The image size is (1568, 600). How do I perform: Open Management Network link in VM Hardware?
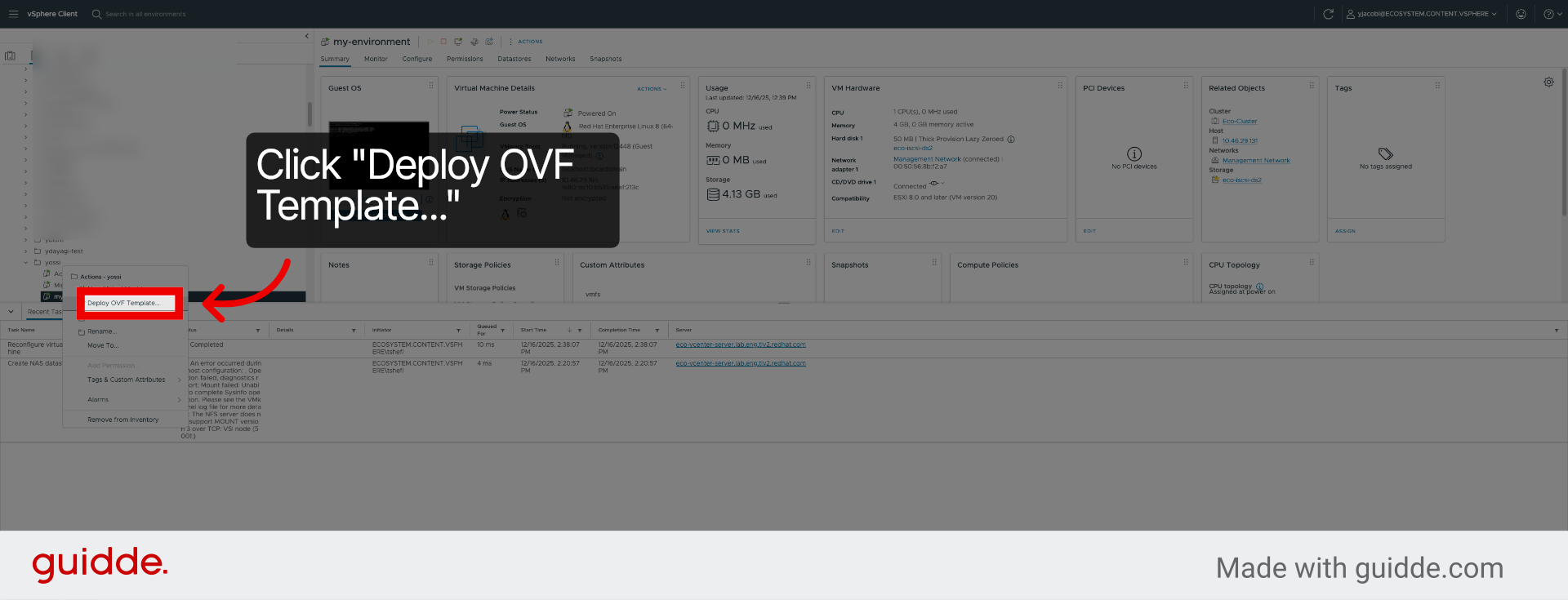(927, 159)
